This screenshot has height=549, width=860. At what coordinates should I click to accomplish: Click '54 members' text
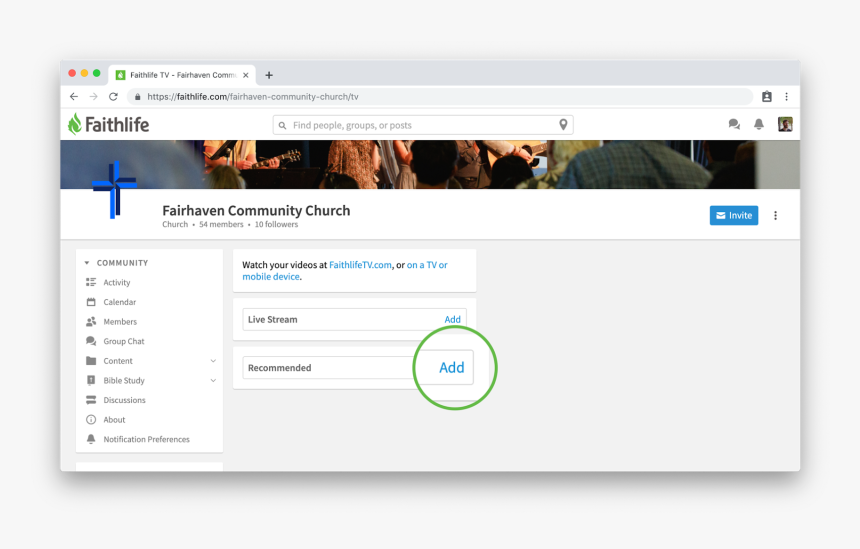[221, 224]
